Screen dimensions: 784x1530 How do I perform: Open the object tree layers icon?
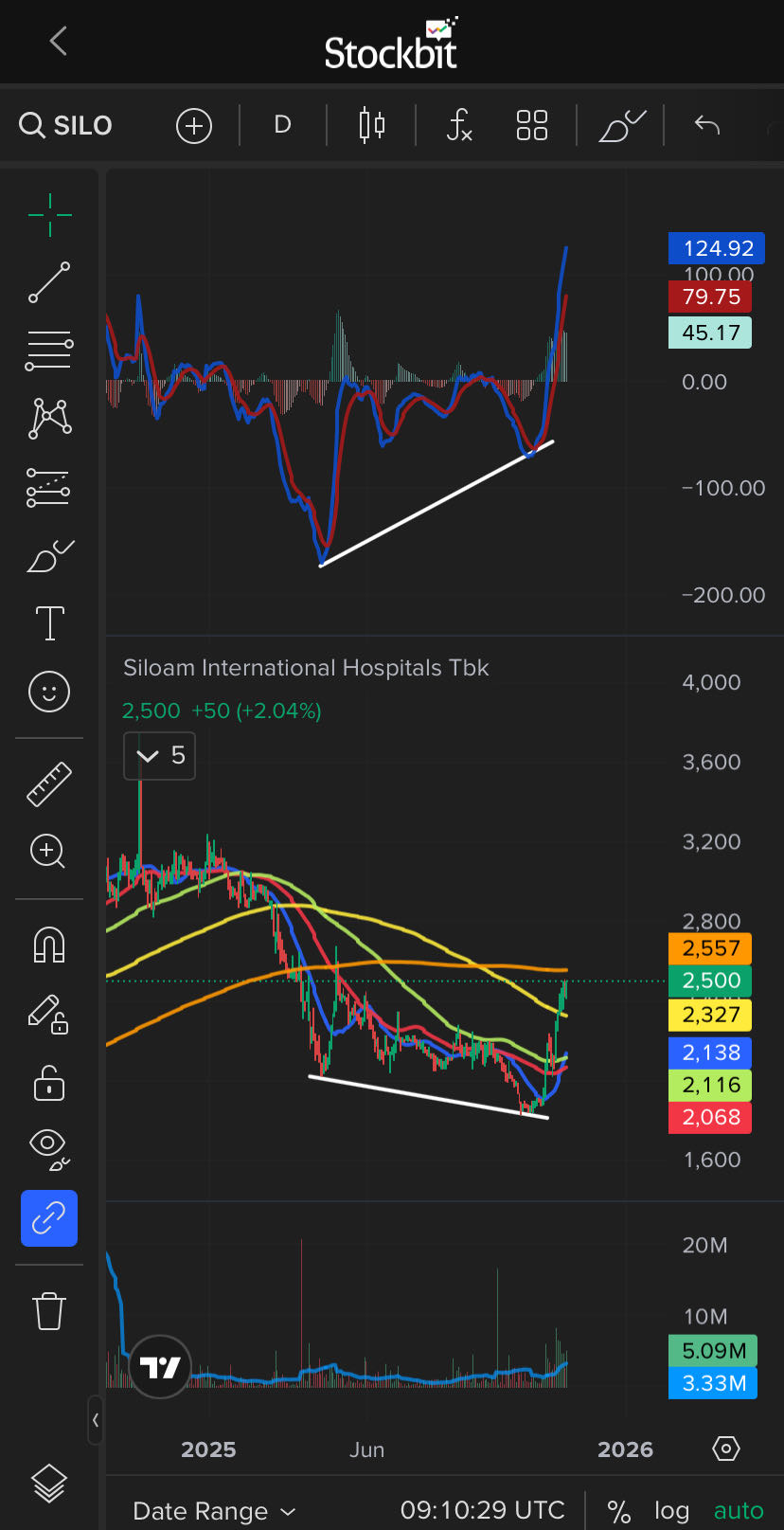(49, 1485)
